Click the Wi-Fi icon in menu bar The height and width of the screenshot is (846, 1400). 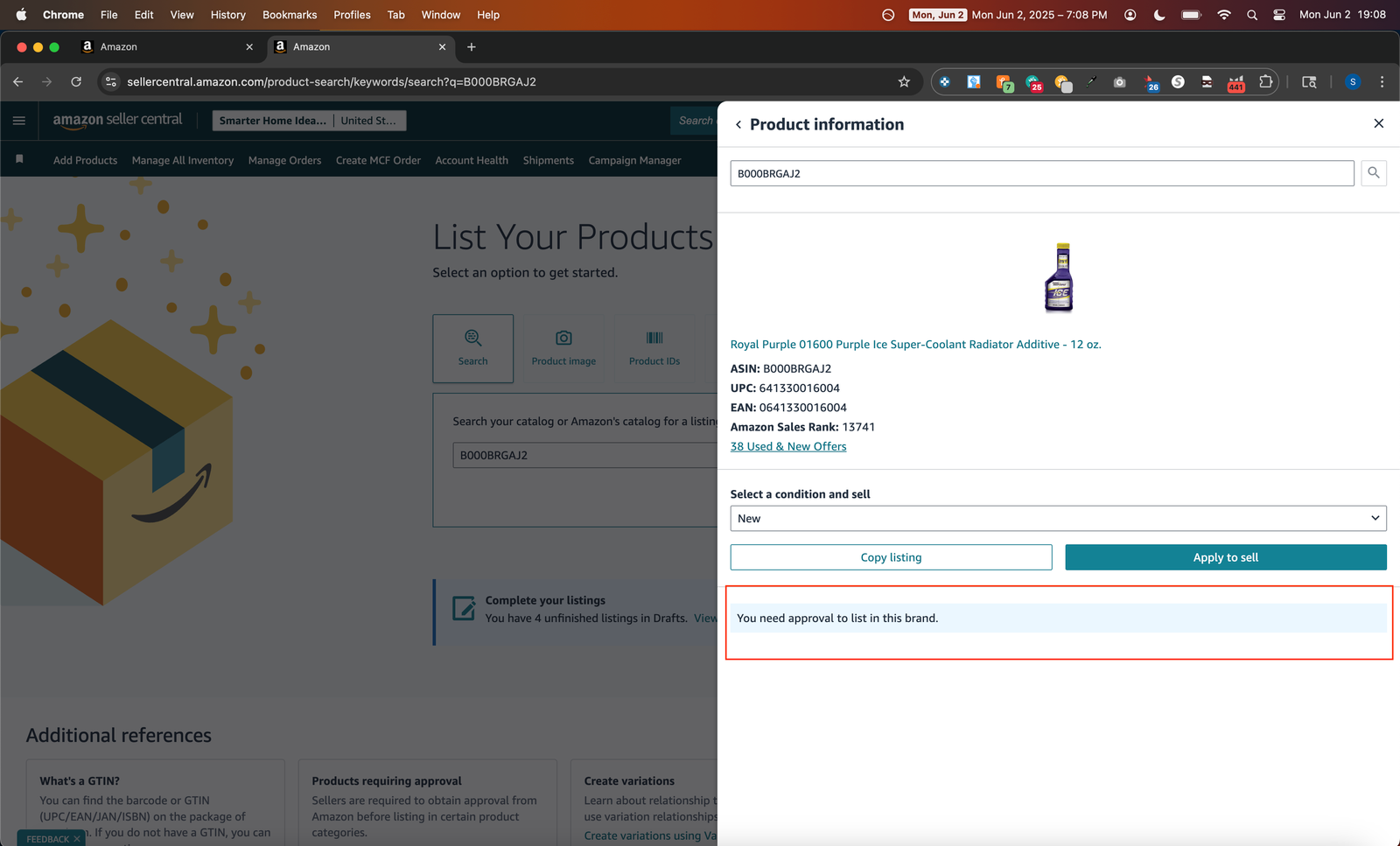coord(1224,15)
